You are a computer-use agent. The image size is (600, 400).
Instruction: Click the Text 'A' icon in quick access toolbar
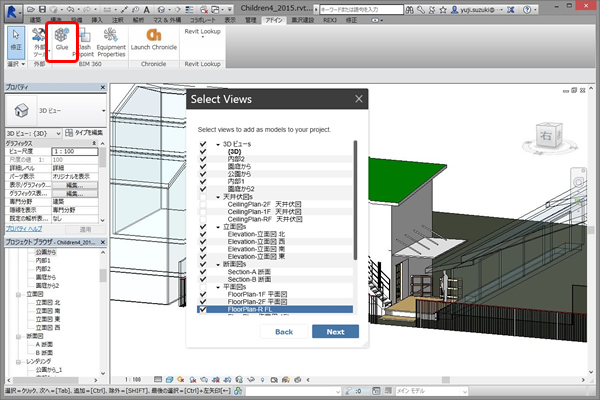147,10
